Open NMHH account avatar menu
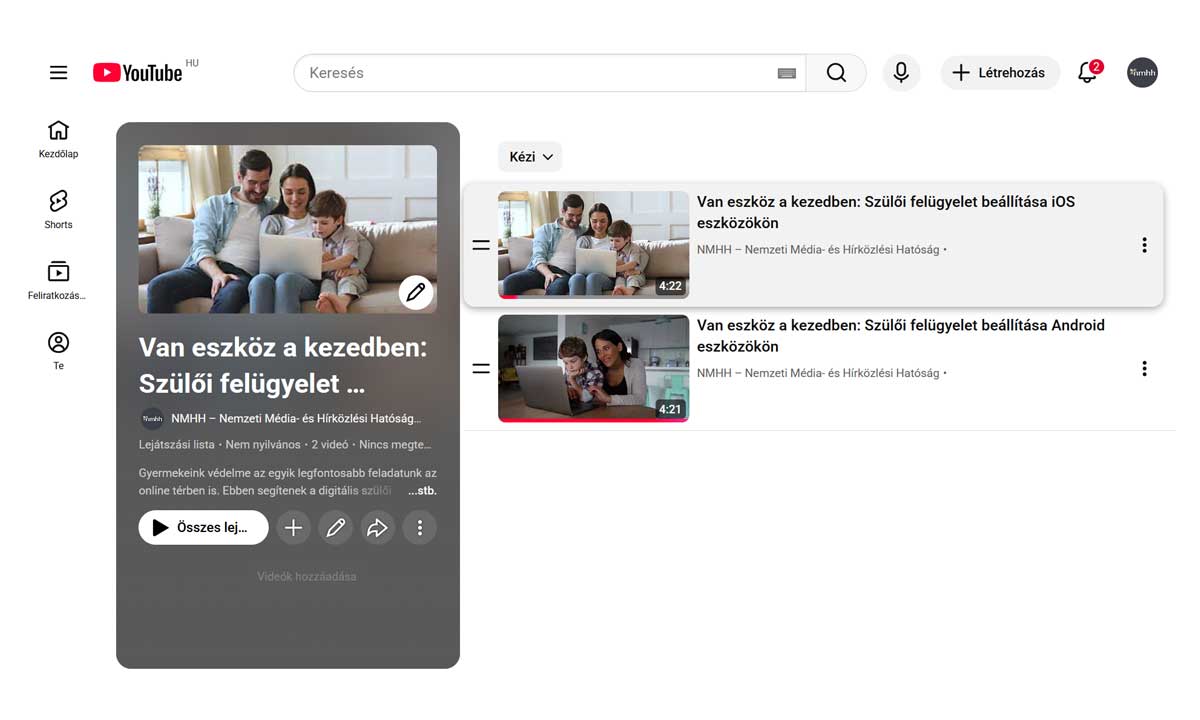1200x720 pixels. [1142, 73]
